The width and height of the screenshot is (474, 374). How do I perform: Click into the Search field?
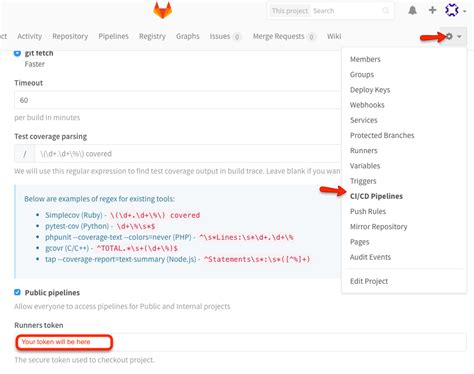click(347, 11)
